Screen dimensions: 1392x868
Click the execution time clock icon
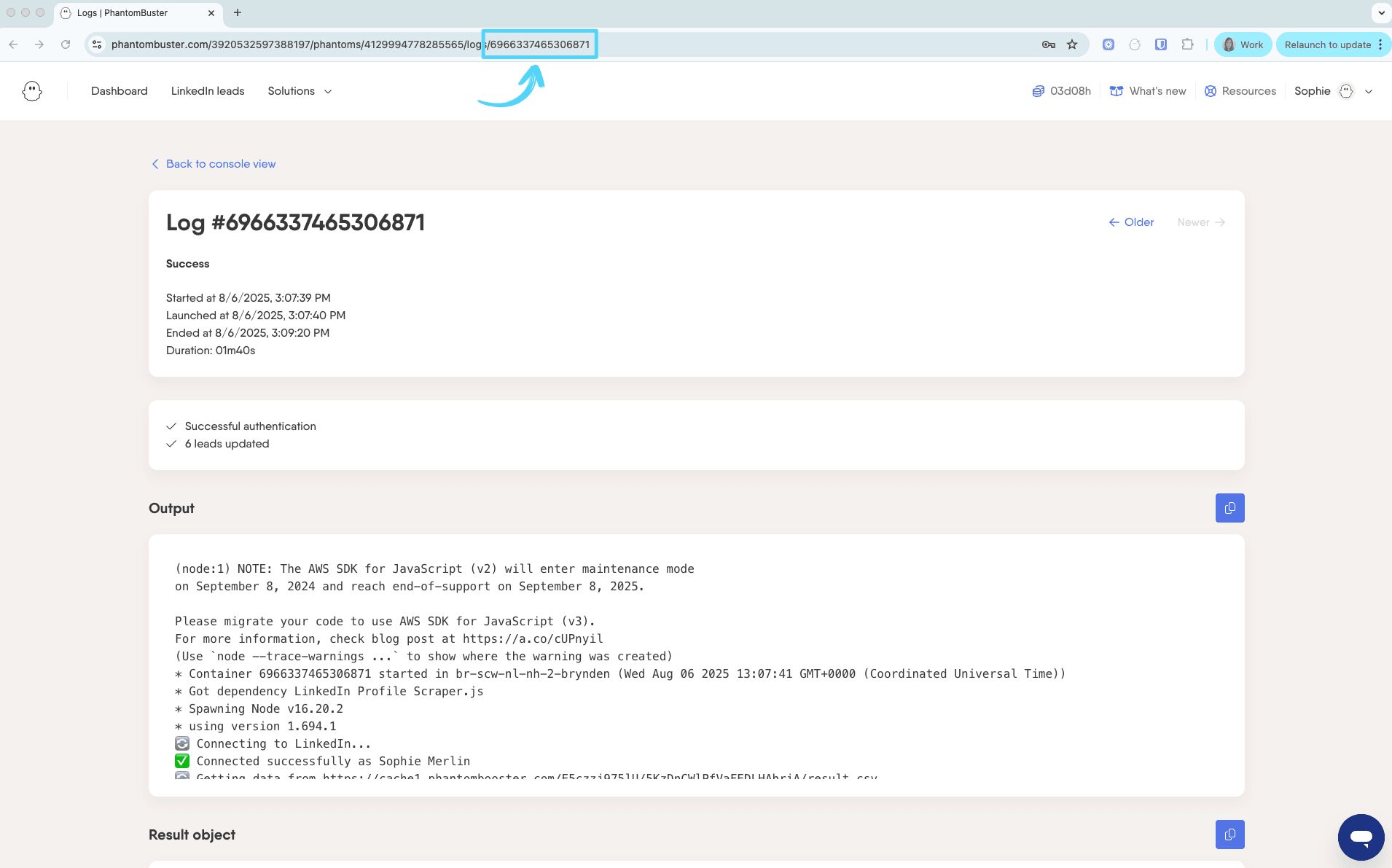1039,91
